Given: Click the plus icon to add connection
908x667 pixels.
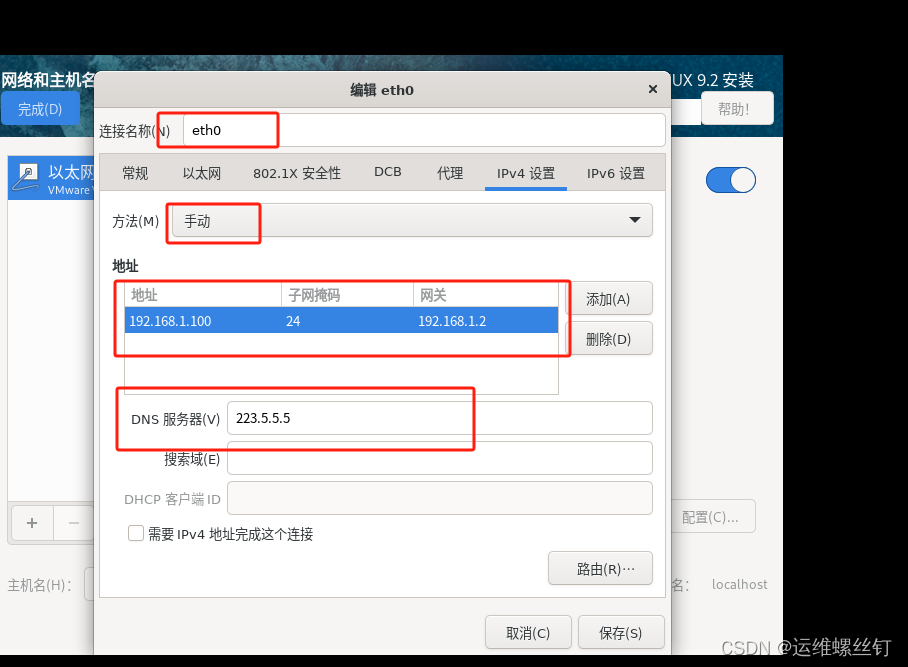Looking at the screenshot, I should [x=32, y=523].
